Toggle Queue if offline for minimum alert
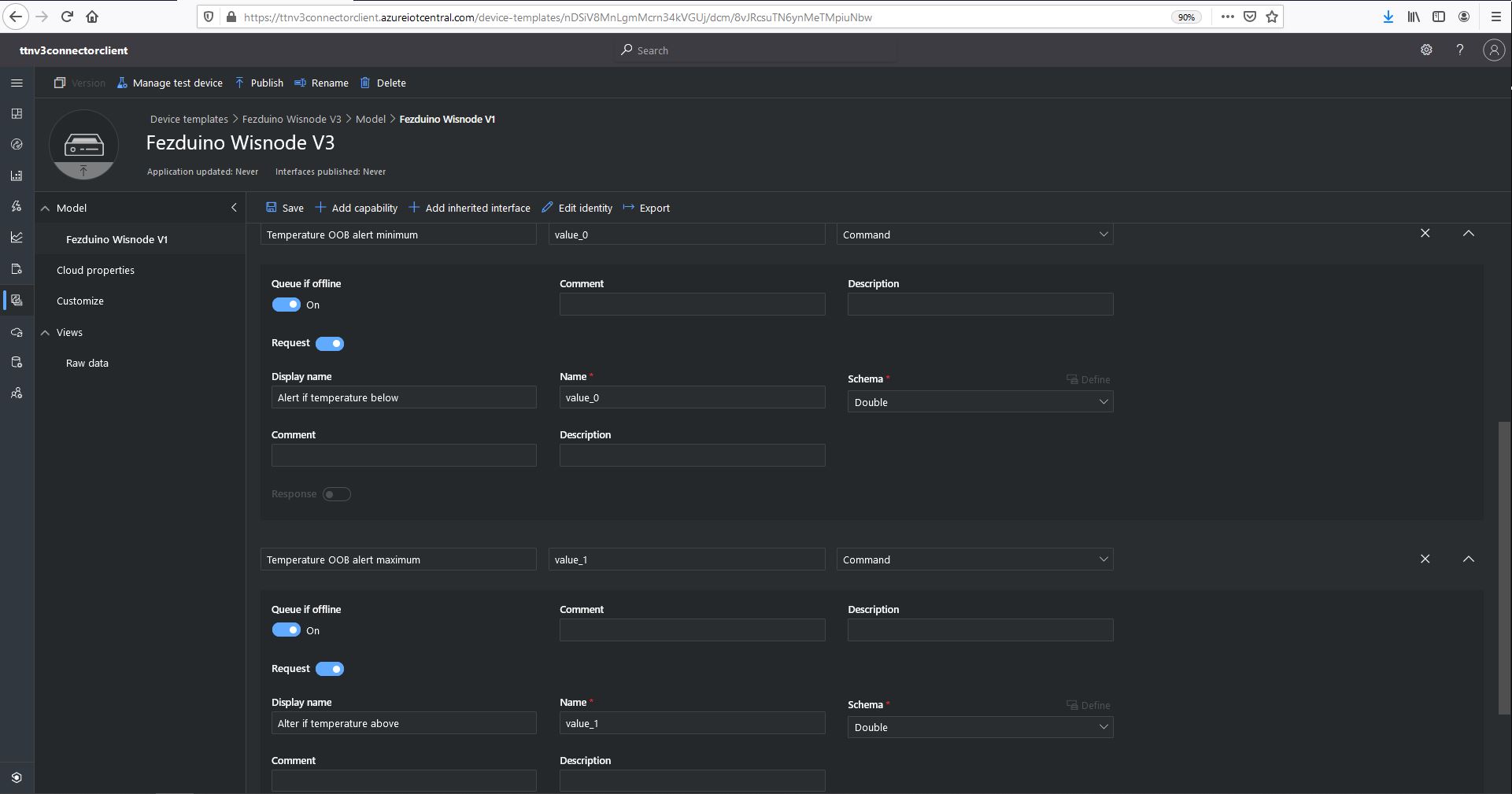The image size is (1512, 794). pos(287,305)
